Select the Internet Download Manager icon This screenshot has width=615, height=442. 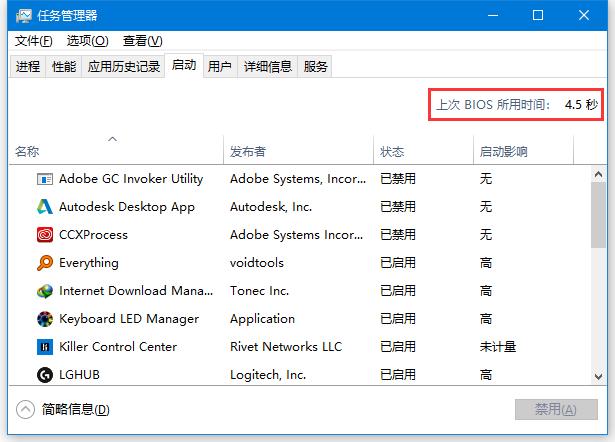coord(44,291)
